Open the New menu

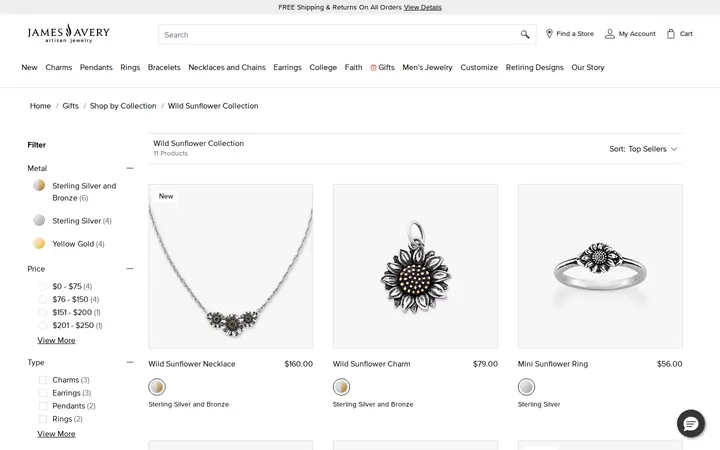point(29,68)
